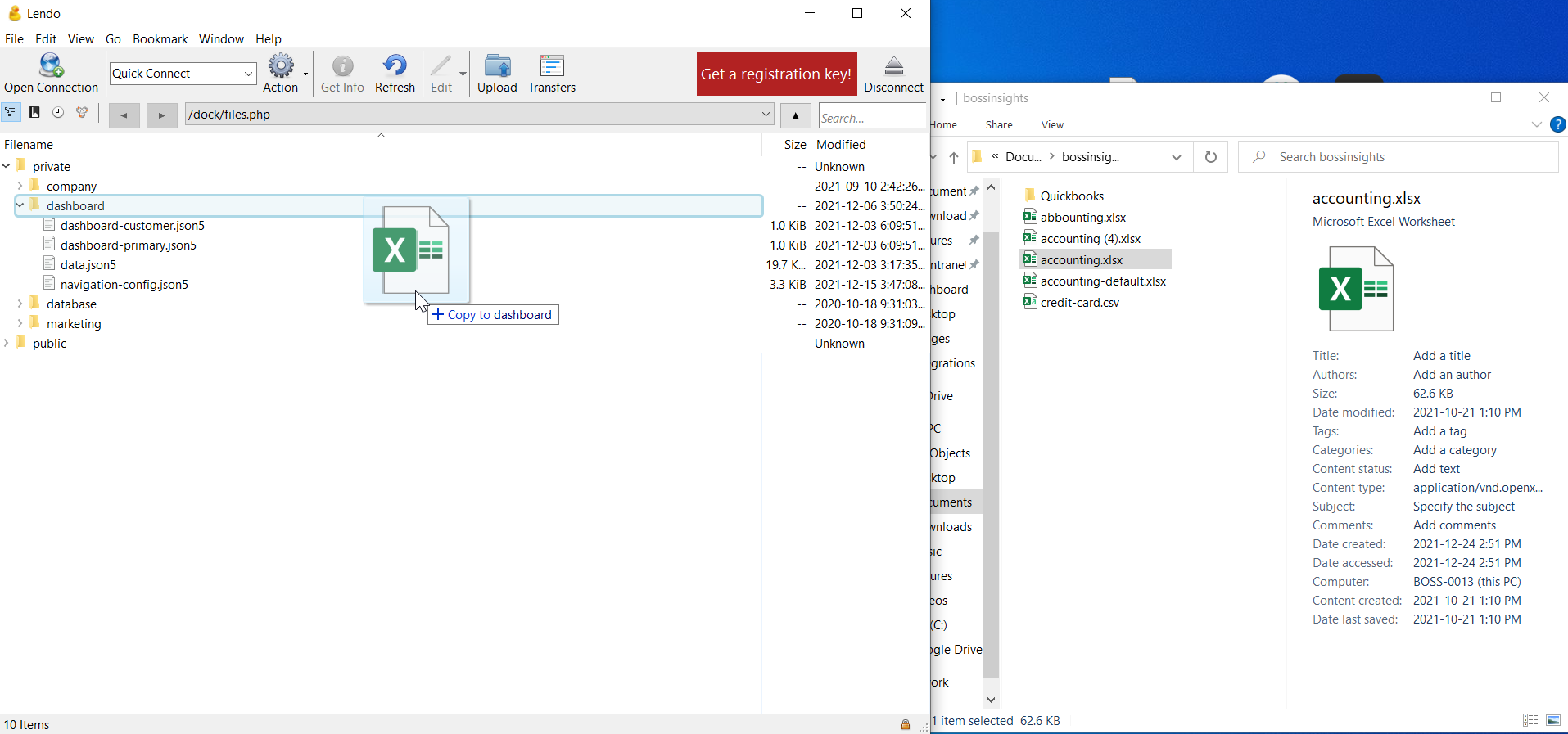Image resolution: width=1568 pixels, height=734 pixels.
Task: Collapse the dashboard folder
Action: click(x=20, y=205)
